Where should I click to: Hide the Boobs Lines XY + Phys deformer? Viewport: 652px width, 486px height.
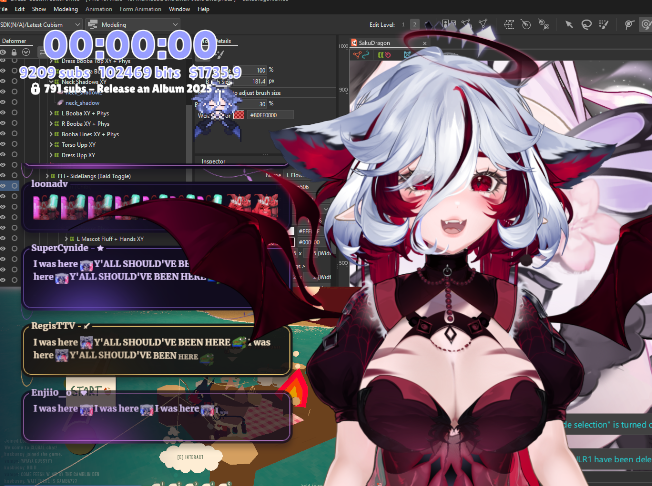click(x=3, y=134)
